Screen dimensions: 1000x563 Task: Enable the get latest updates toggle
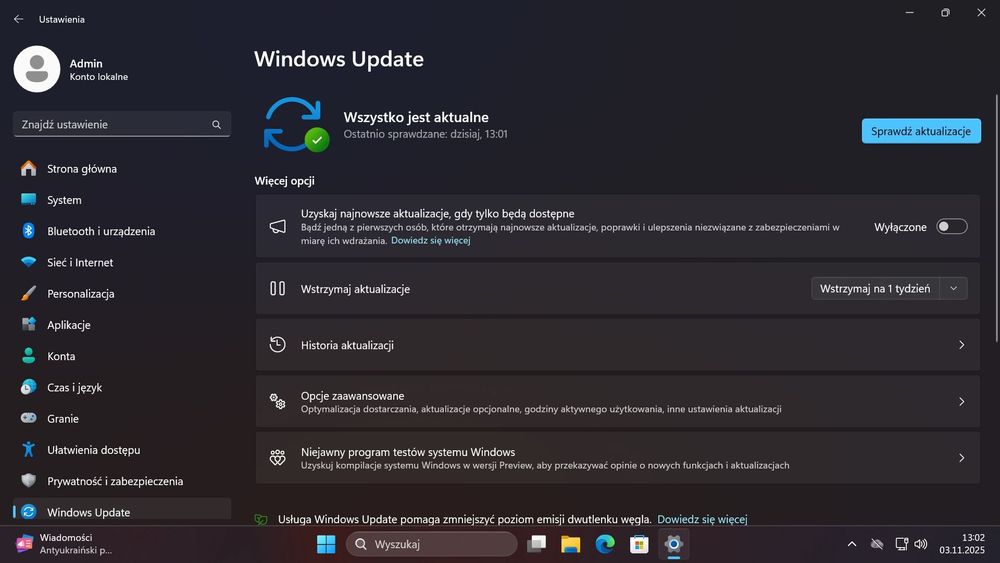point(952,226)
